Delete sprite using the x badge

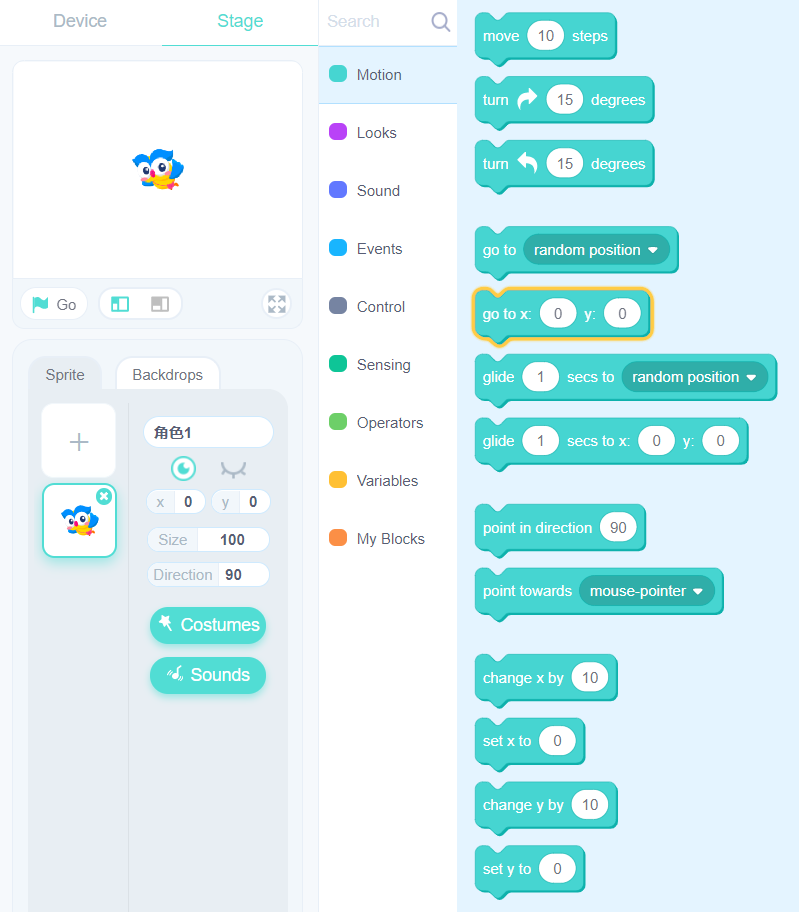(104, 496)
